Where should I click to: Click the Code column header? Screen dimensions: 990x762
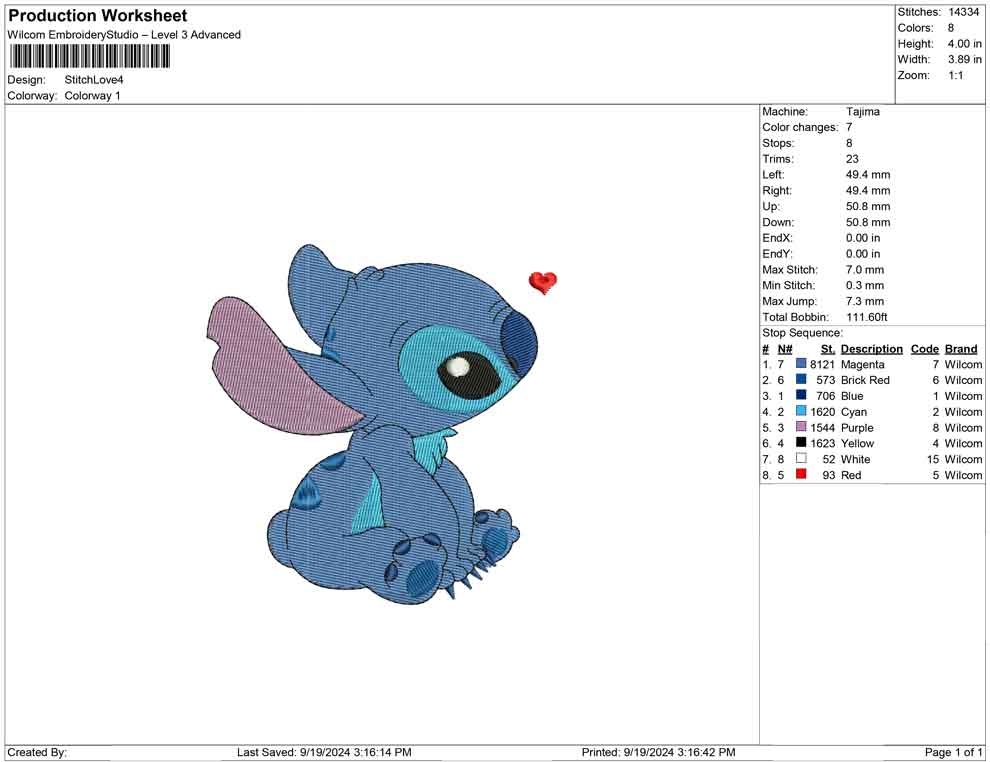924,349
